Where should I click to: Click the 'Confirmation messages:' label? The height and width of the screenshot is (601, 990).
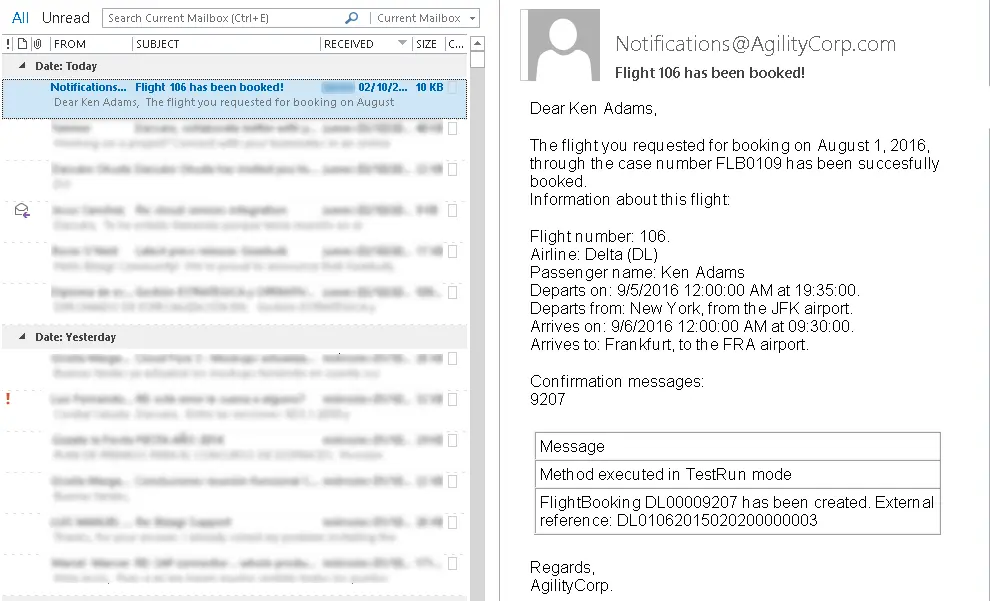point(617,381)
